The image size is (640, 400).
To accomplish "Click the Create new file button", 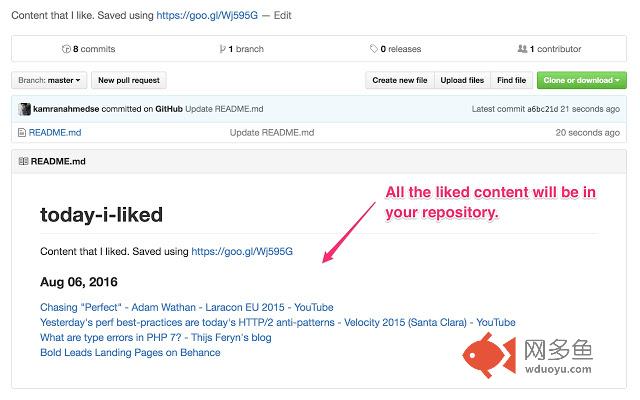I will (400, 80).
